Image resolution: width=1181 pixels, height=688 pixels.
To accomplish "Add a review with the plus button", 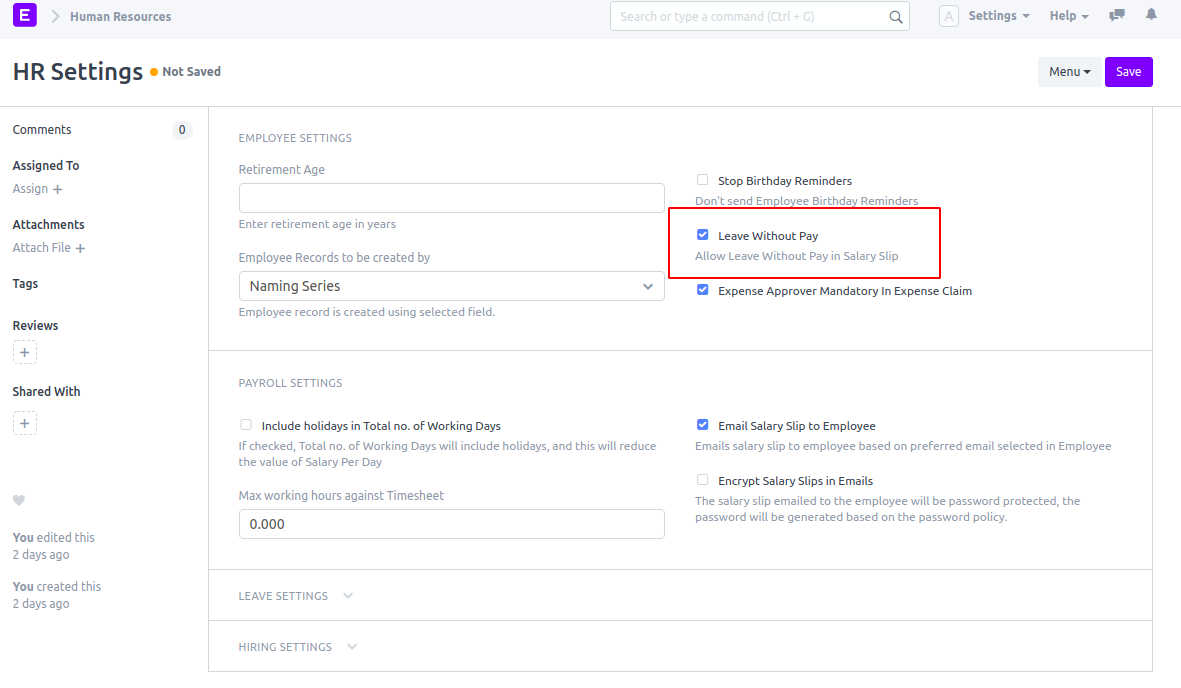I will (24, 351).
